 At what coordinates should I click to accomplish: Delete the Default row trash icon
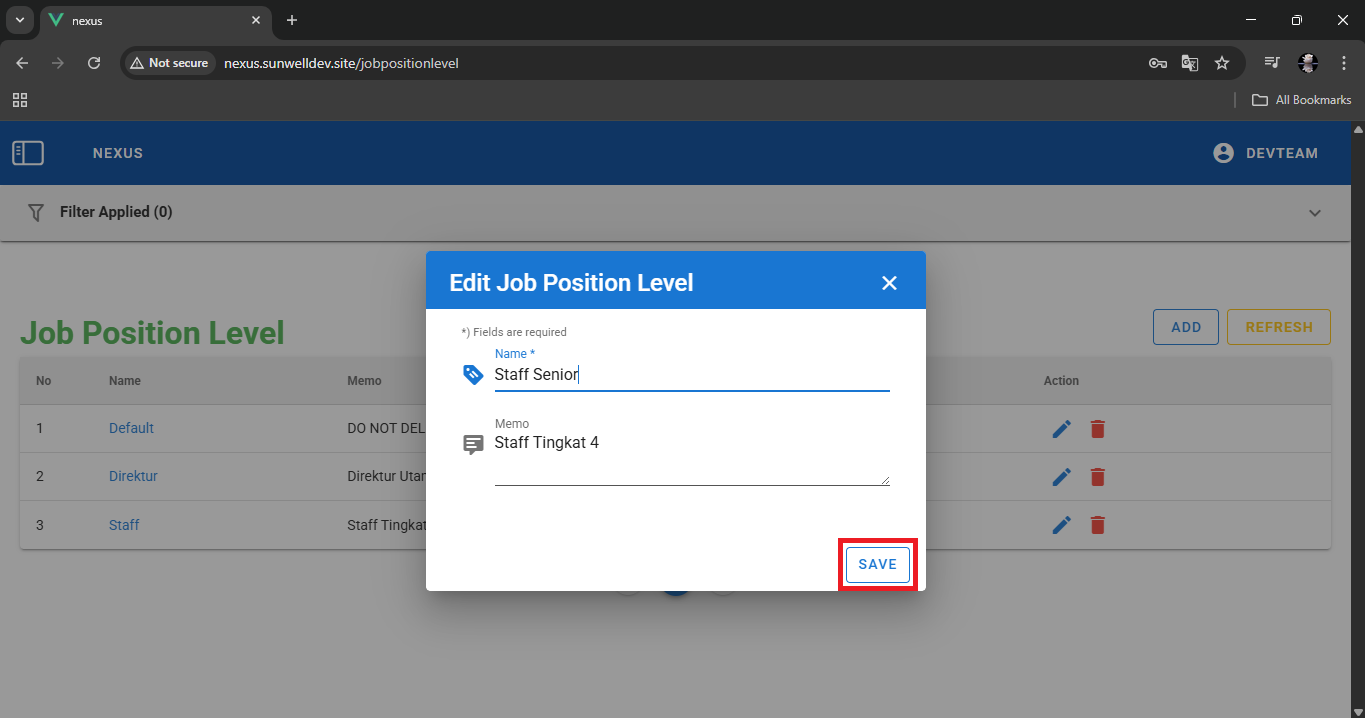(1098, 429)
